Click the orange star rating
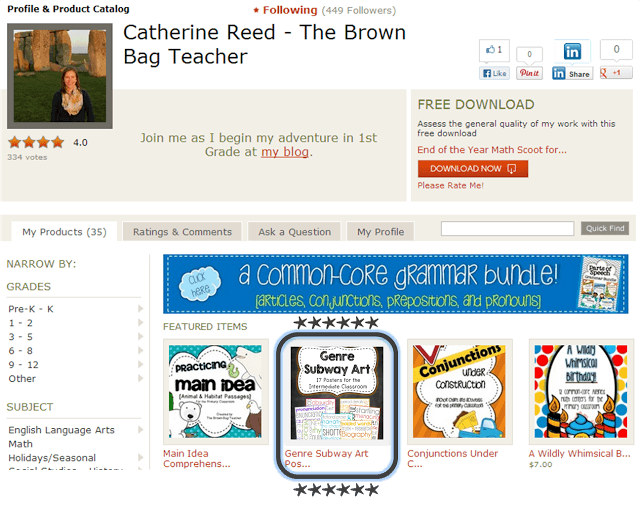 (x=36, y=142)
